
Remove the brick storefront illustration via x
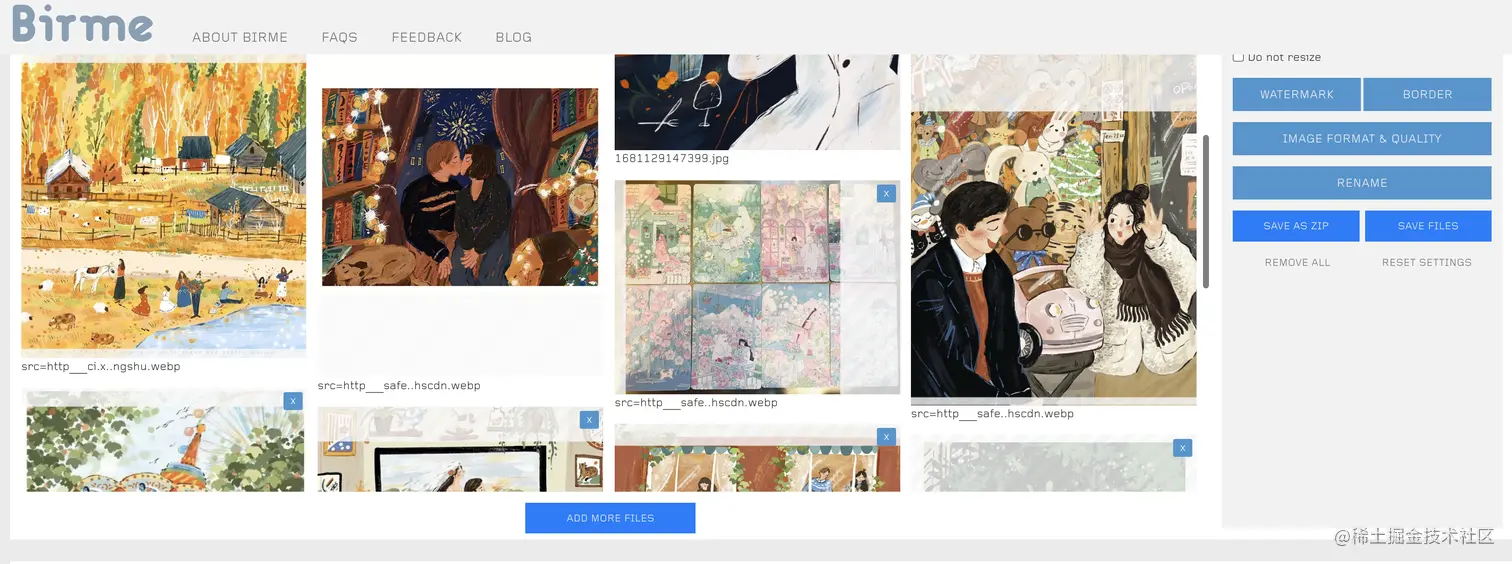886,437
